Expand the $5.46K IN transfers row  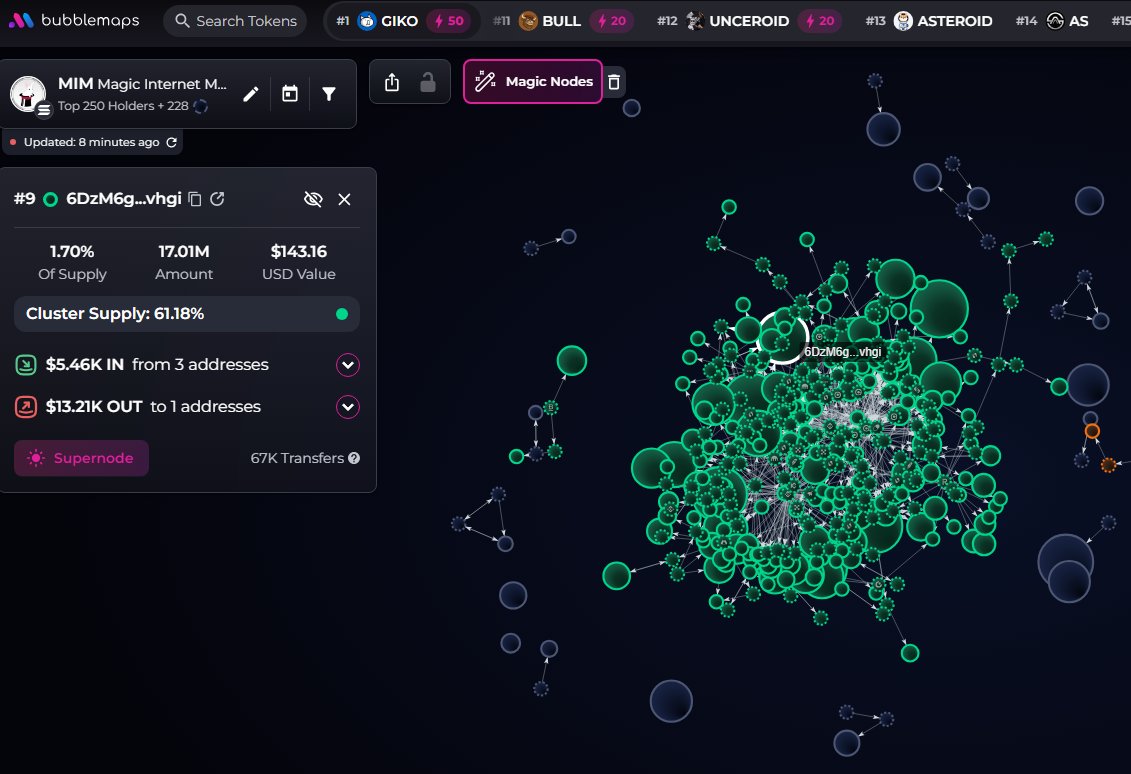(347, 365)
